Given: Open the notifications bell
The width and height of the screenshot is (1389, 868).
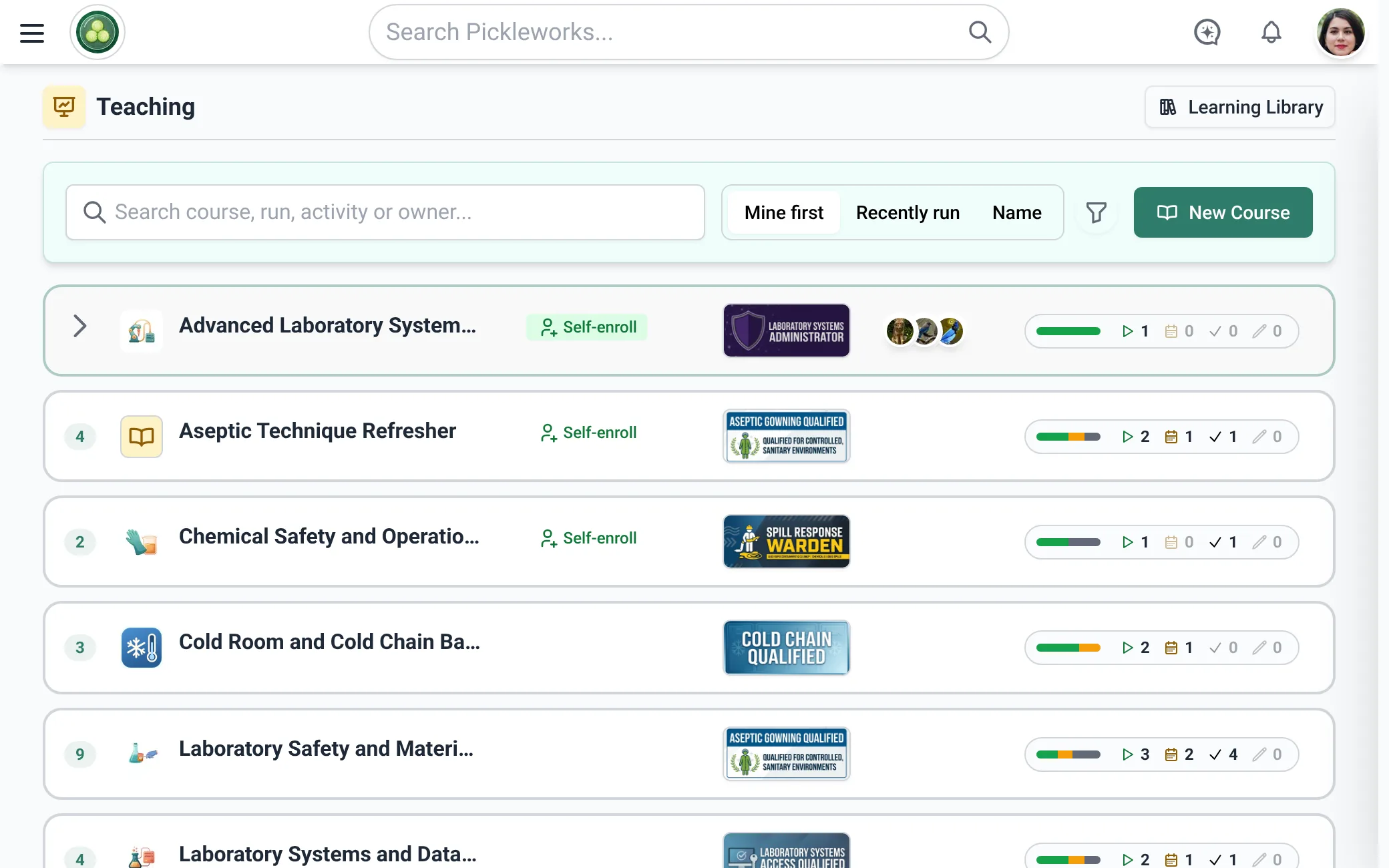Looking at the screenshot, I should click(1271, 32).
